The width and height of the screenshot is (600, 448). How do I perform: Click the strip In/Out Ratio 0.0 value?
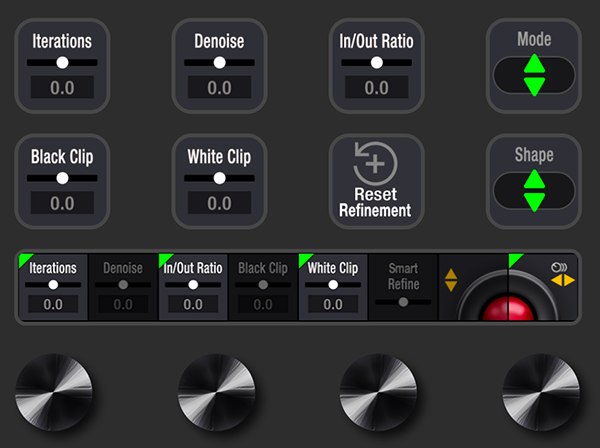click(x=193, y=304)
